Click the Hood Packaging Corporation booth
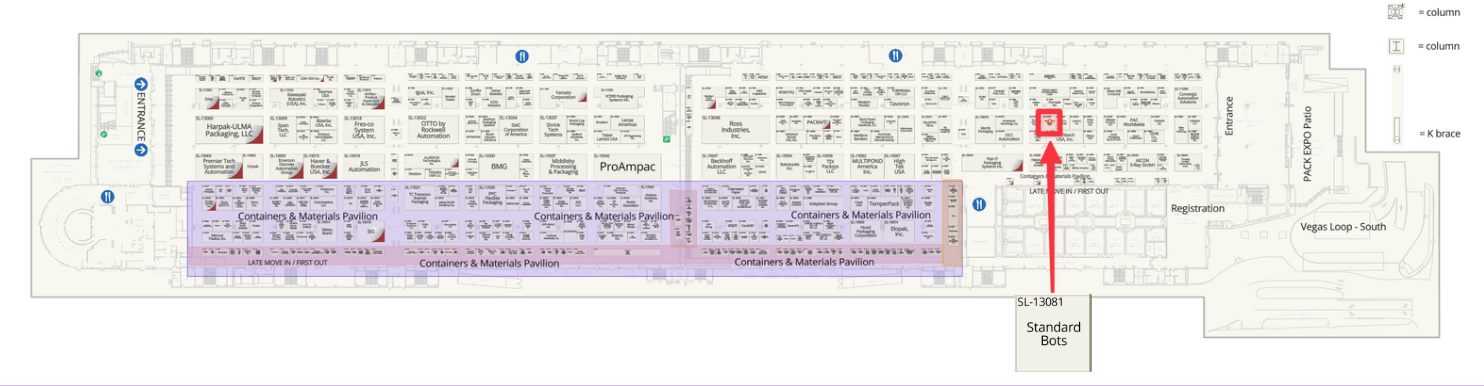The image size is (1484, 386). coord(866,232)
